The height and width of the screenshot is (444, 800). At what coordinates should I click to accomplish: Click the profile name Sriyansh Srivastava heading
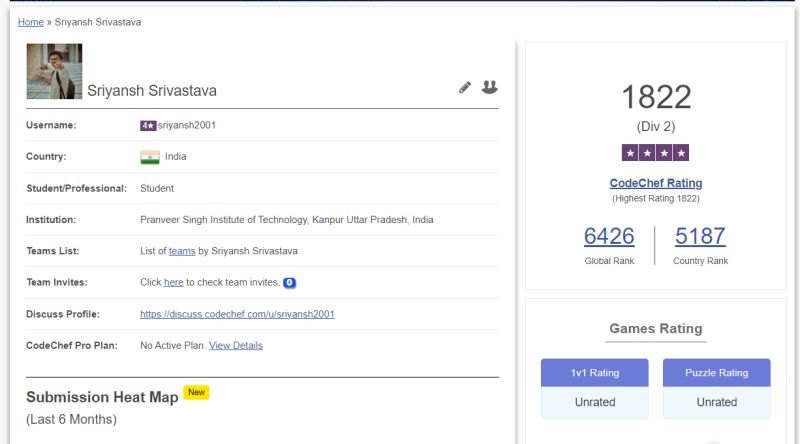pos(152,91)
